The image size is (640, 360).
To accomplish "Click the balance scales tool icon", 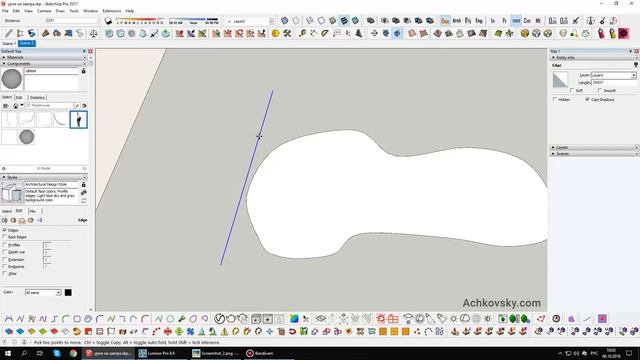I will pyautogui.click(x=94, y=33).
